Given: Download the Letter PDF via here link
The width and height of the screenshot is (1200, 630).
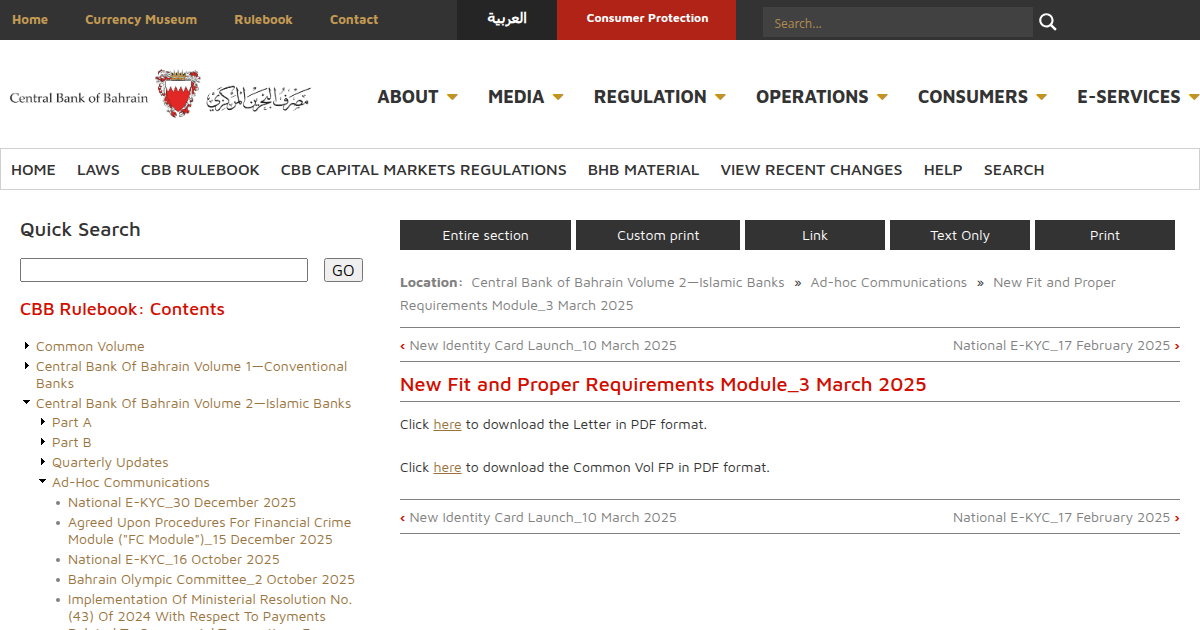Looking at the screenshot, I should tap(447, 424).
